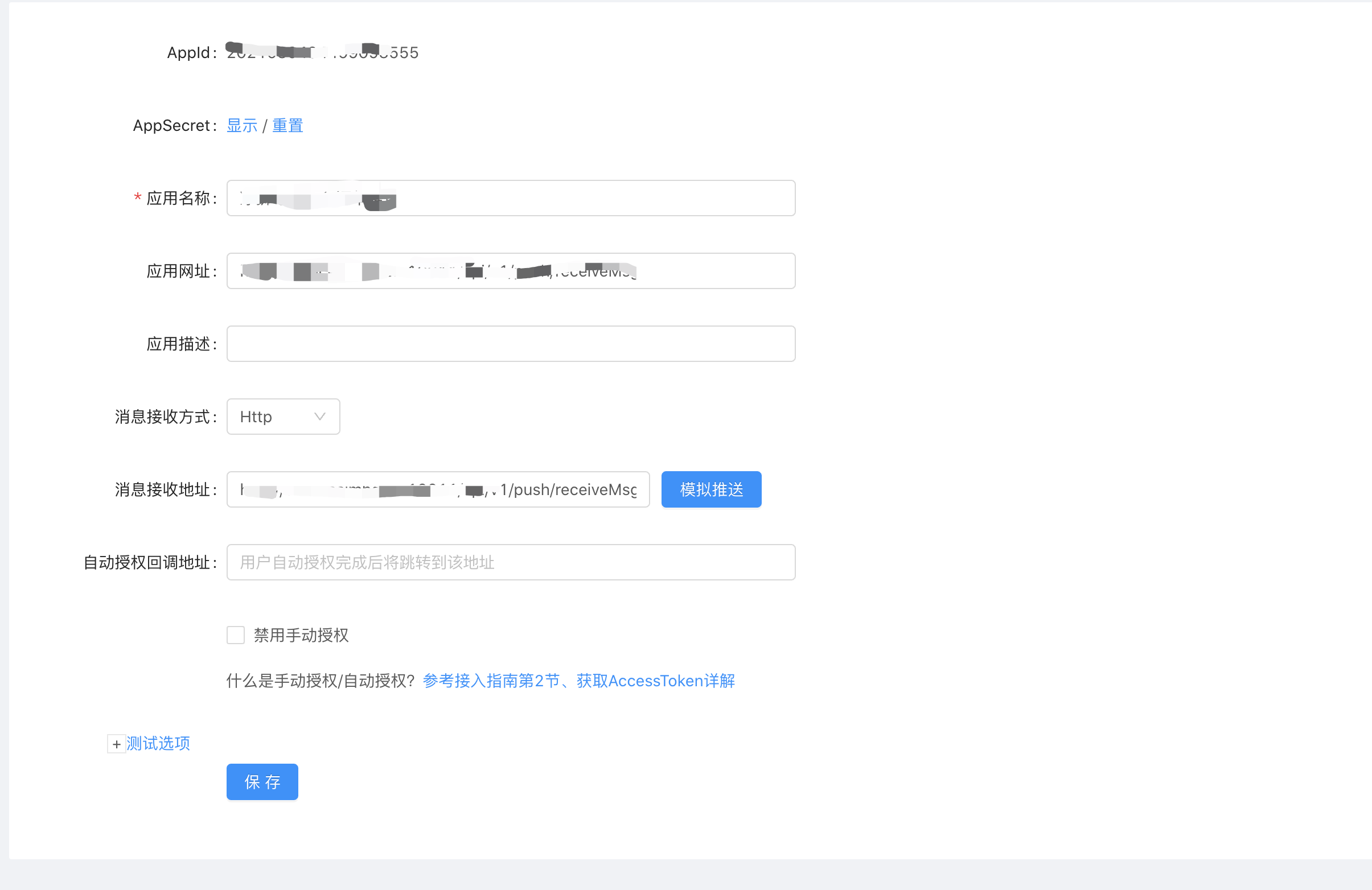
Task: Click the Http dropdown chevron icon
Action: click(319, 416)
